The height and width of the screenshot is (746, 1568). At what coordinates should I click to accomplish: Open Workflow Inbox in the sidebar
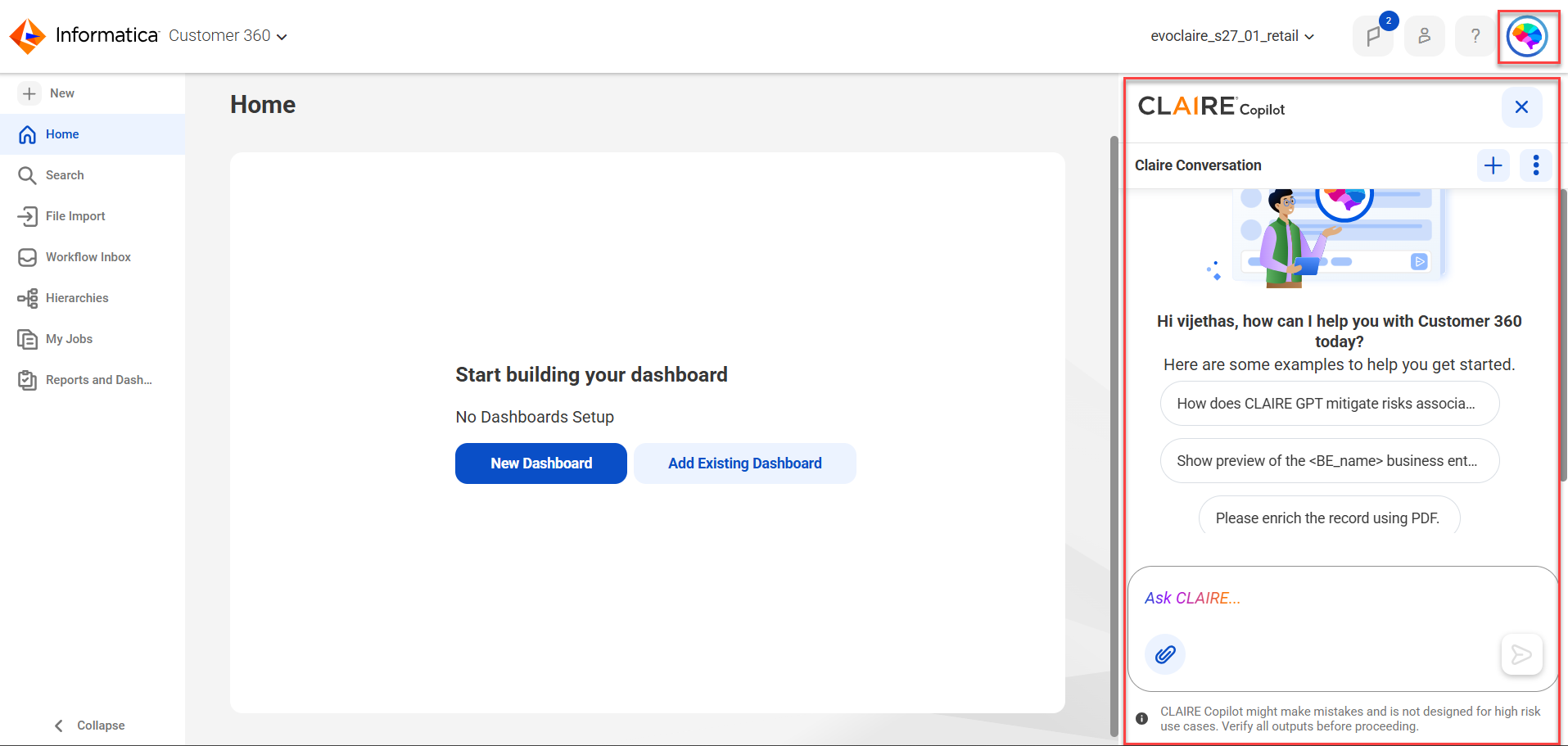pos(93,257)
